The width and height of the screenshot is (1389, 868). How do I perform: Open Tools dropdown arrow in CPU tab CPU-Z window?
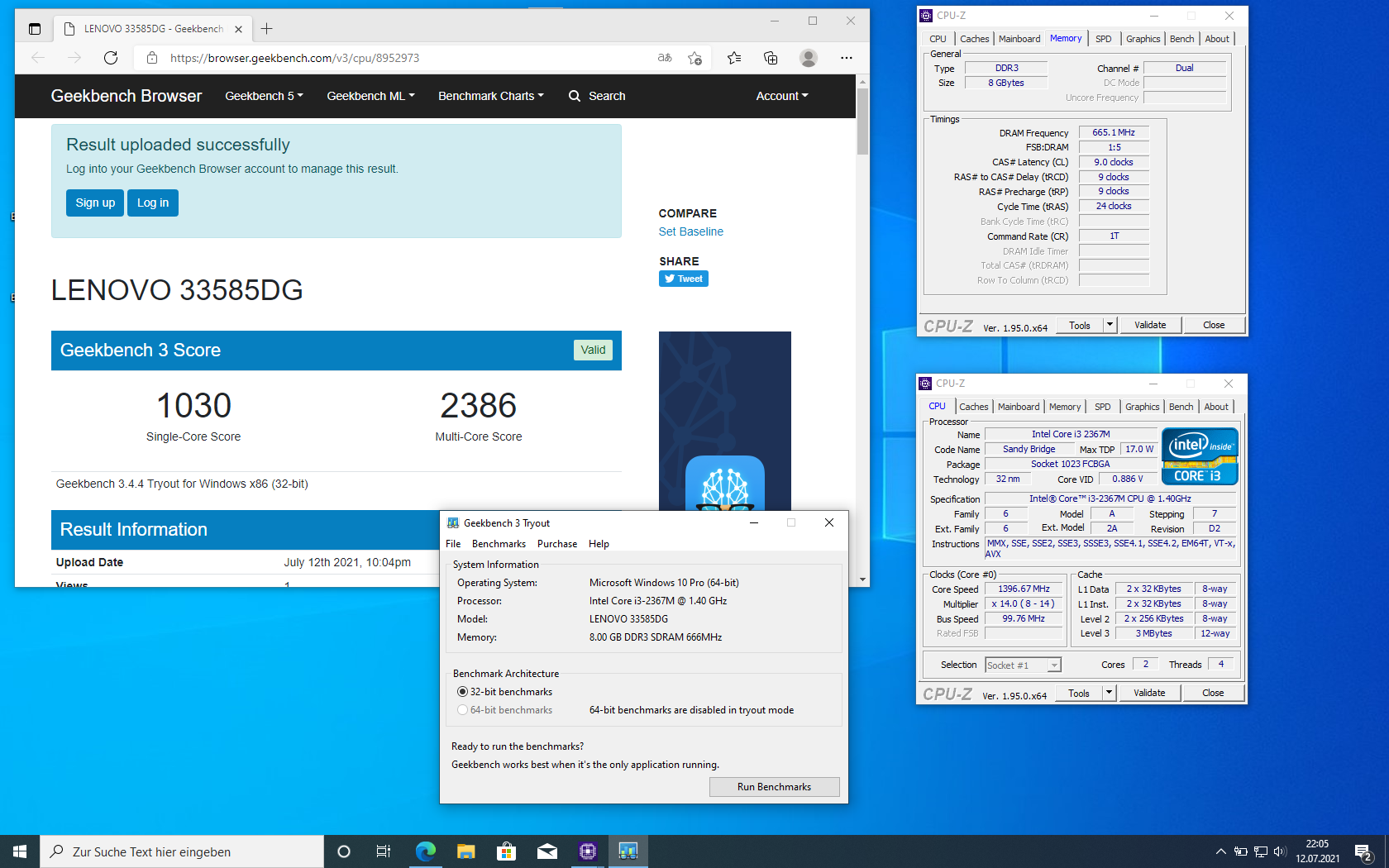[x=1110, y=693]
